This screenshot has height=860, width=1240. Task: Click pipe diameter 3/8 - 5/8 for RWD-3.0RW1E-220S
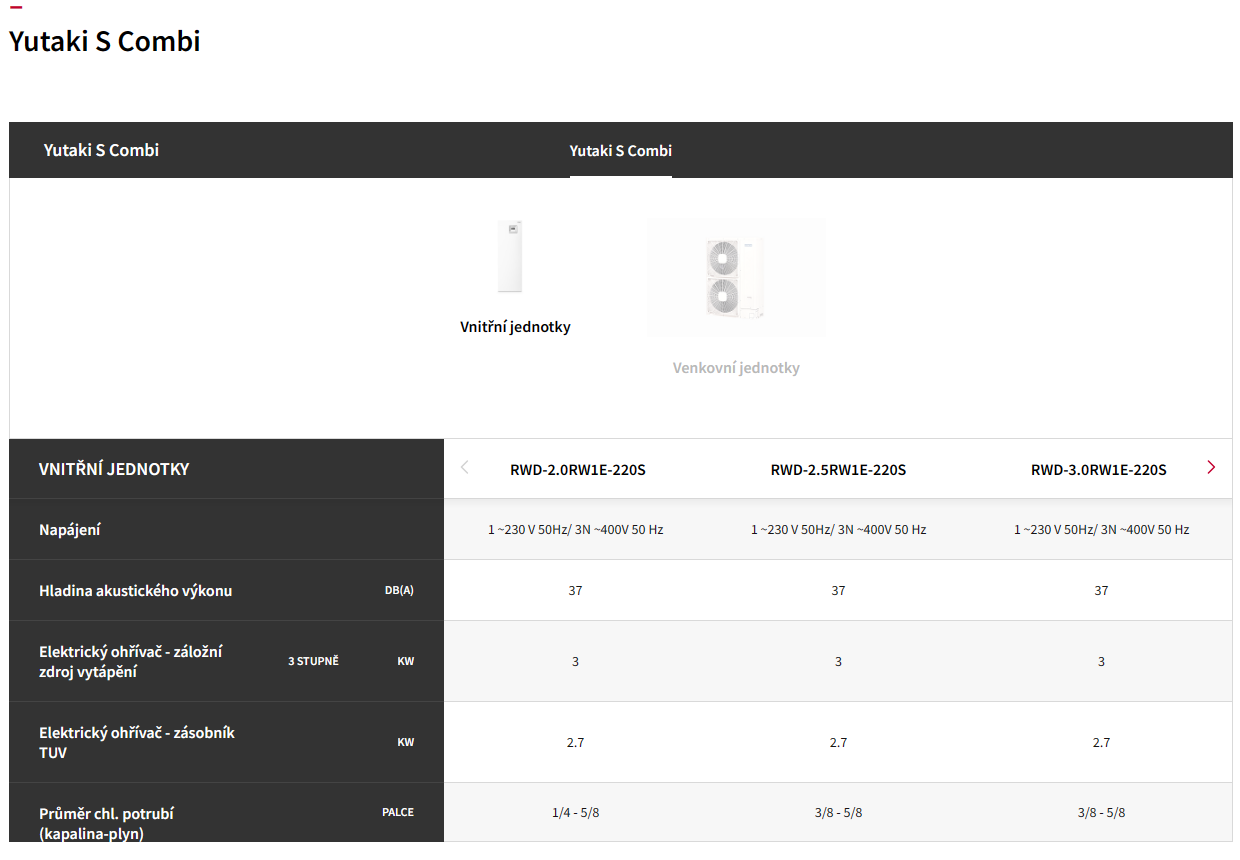(1101, 813)
